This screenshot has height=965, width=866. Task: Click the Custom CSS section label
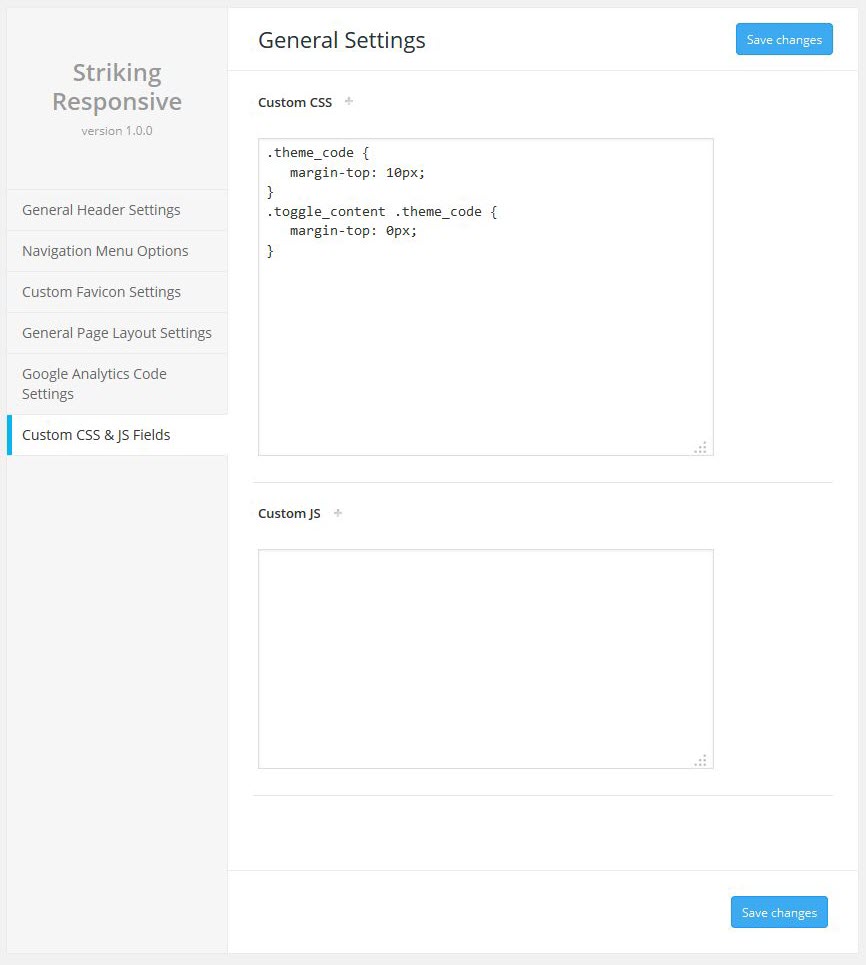pyautogui.click(x=294, y=101)
